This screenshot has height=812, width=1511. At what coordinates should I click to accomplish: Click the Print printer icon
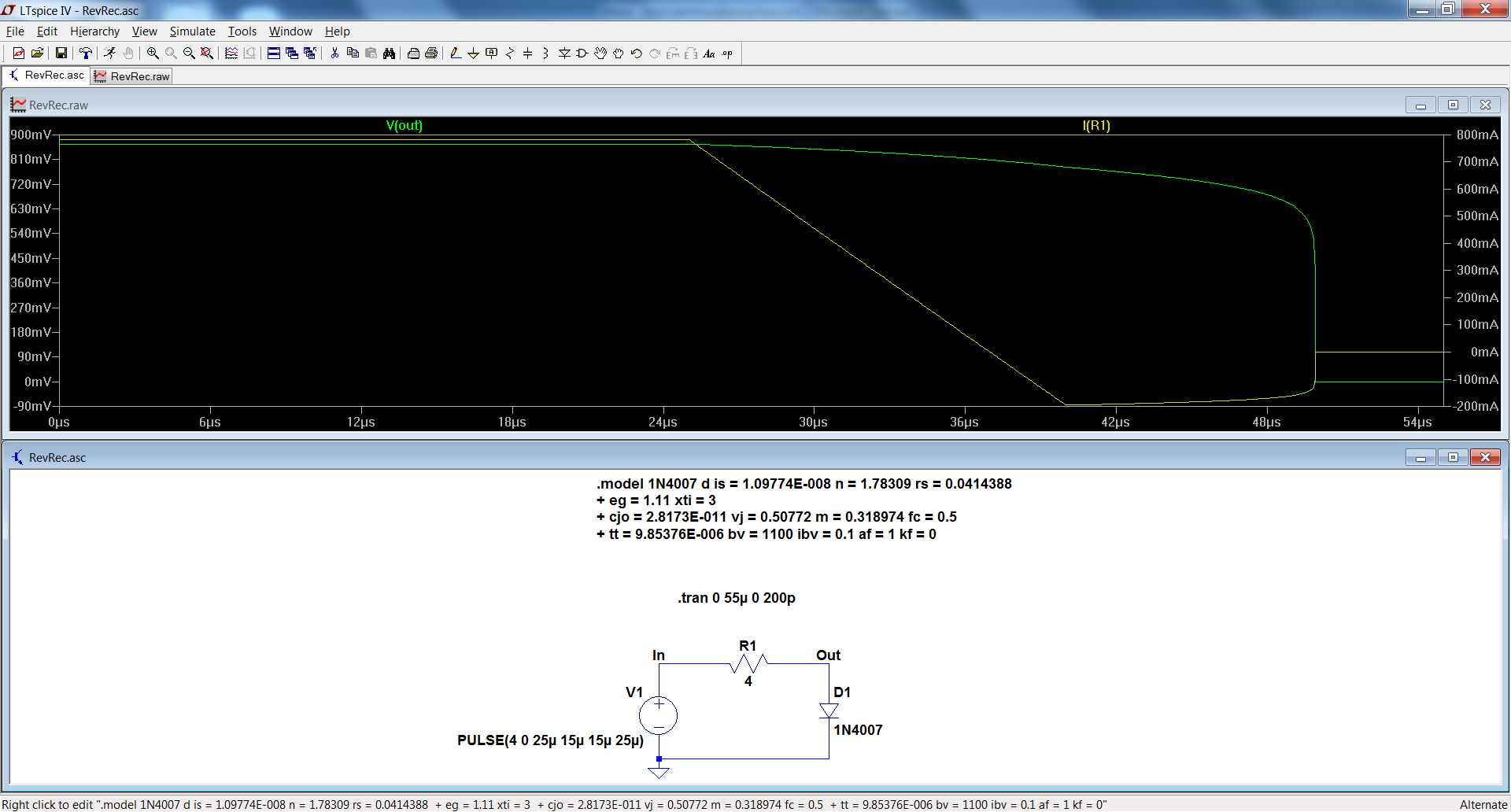coord(431,54)
